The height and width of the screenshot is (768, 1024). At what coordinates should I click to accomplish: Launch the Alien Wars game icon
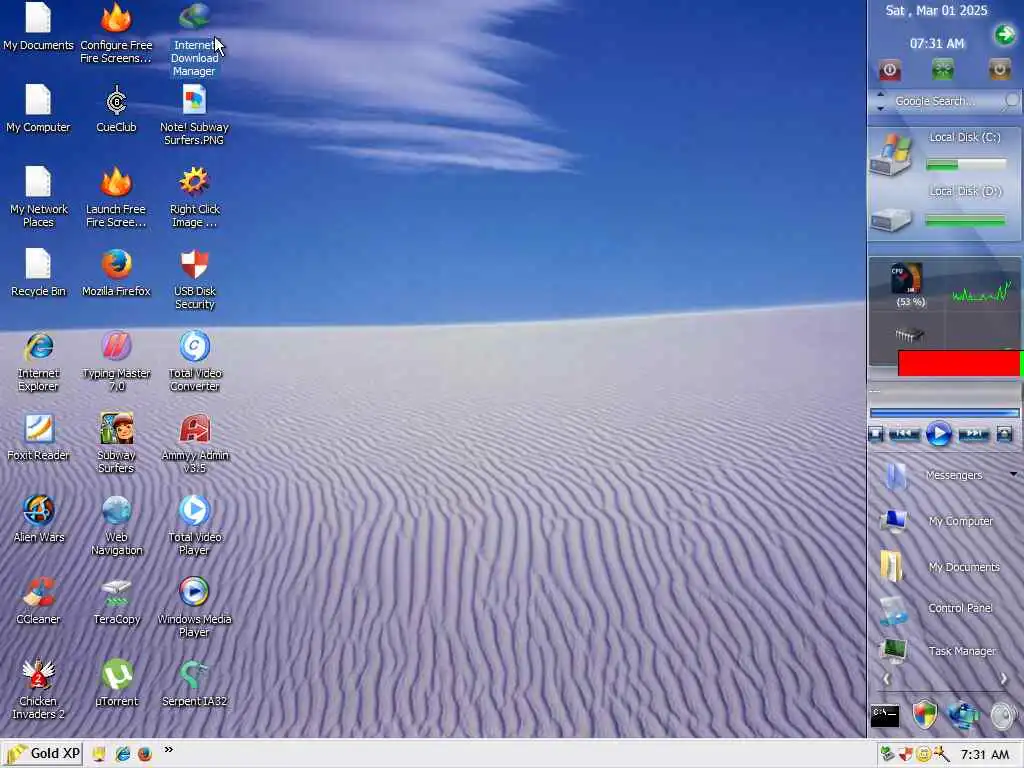click(x=38, y=520)
